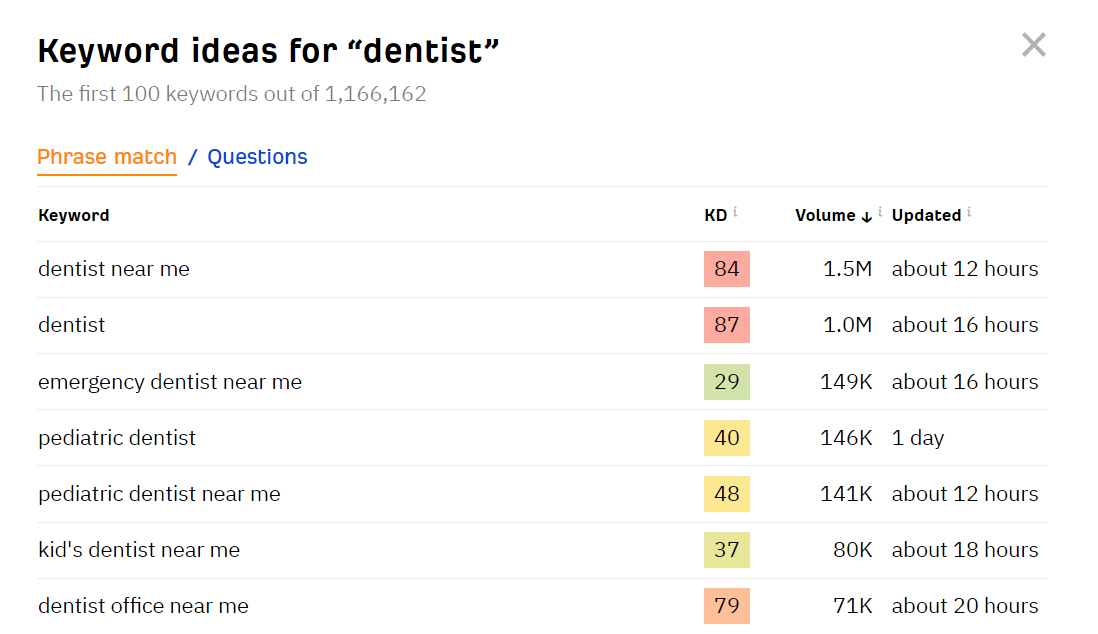Click the yellow KD 40 badge
1098x634 pixels.
click(727, 437)
